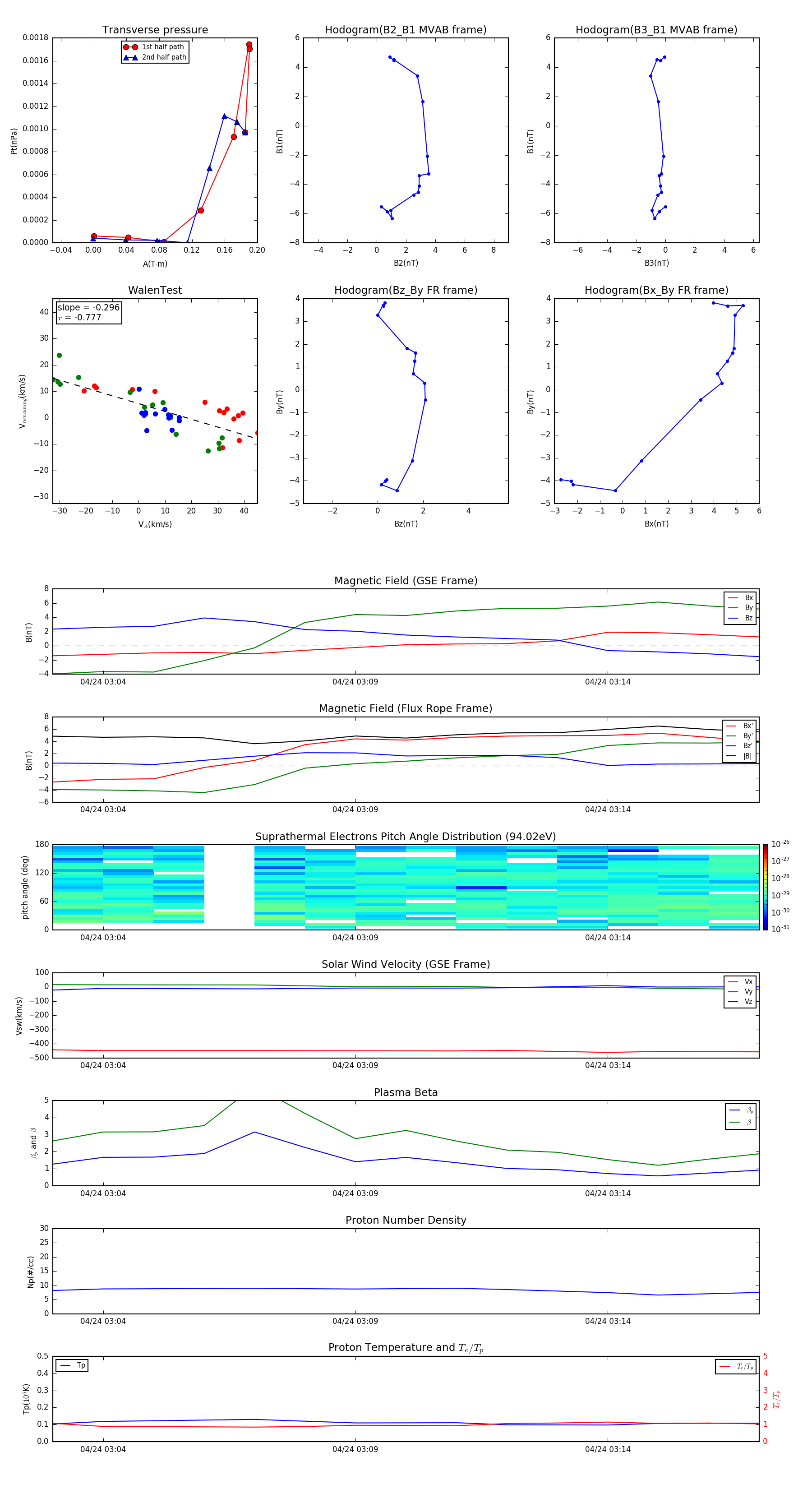
Task: Click the pitch angle distribution colorbar
Action: pos(765,887)
